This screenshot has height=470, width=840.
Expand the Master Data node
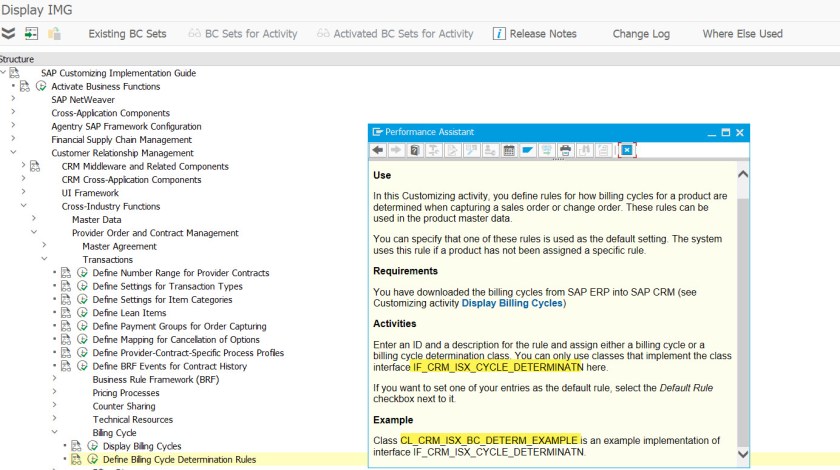[34, 219]
